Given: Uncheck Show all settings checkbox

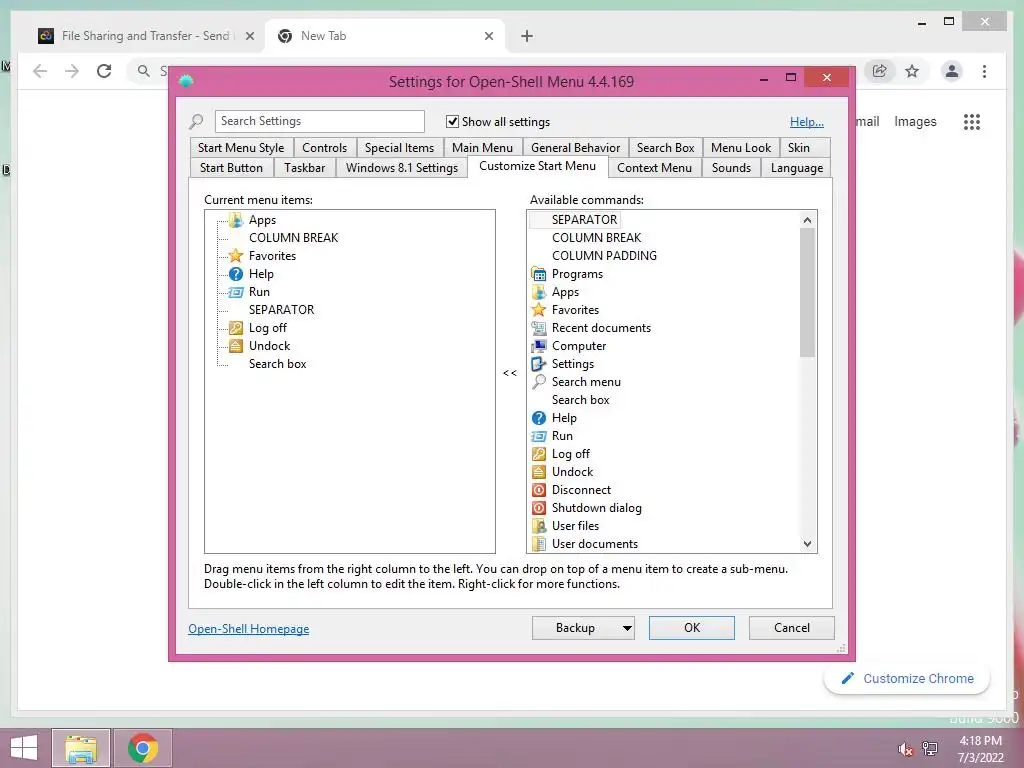Looking at the screenshot, I should pyautogui.click(x=452, y=121).
